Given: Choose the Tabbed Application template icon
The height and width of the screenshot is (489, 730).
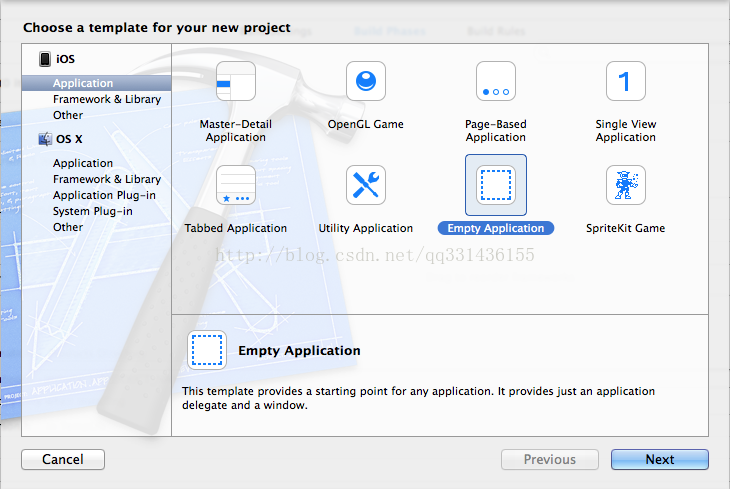Looking at the screenshot, I should click(x=236, y=185).
